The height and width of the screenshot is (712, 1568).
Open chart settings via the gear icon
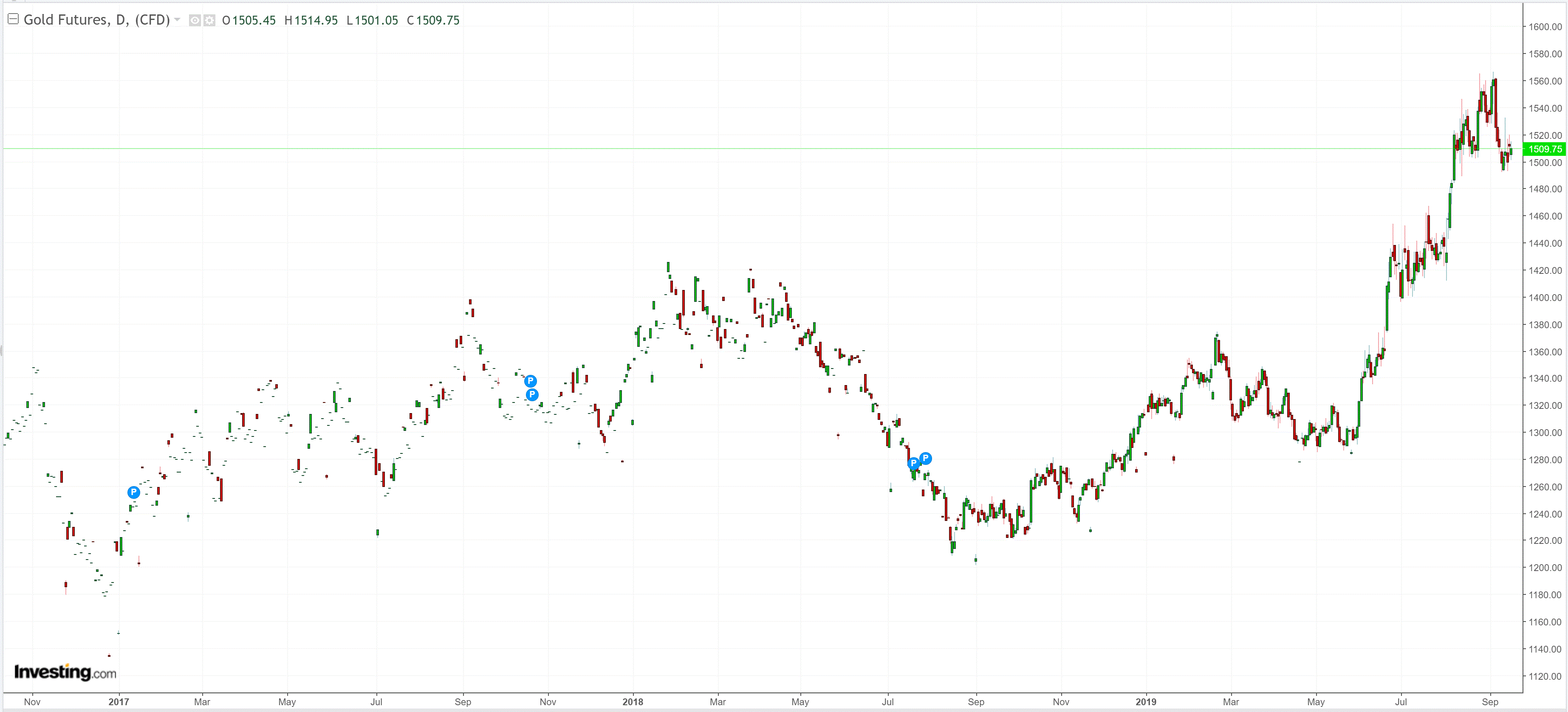[209, 21]
